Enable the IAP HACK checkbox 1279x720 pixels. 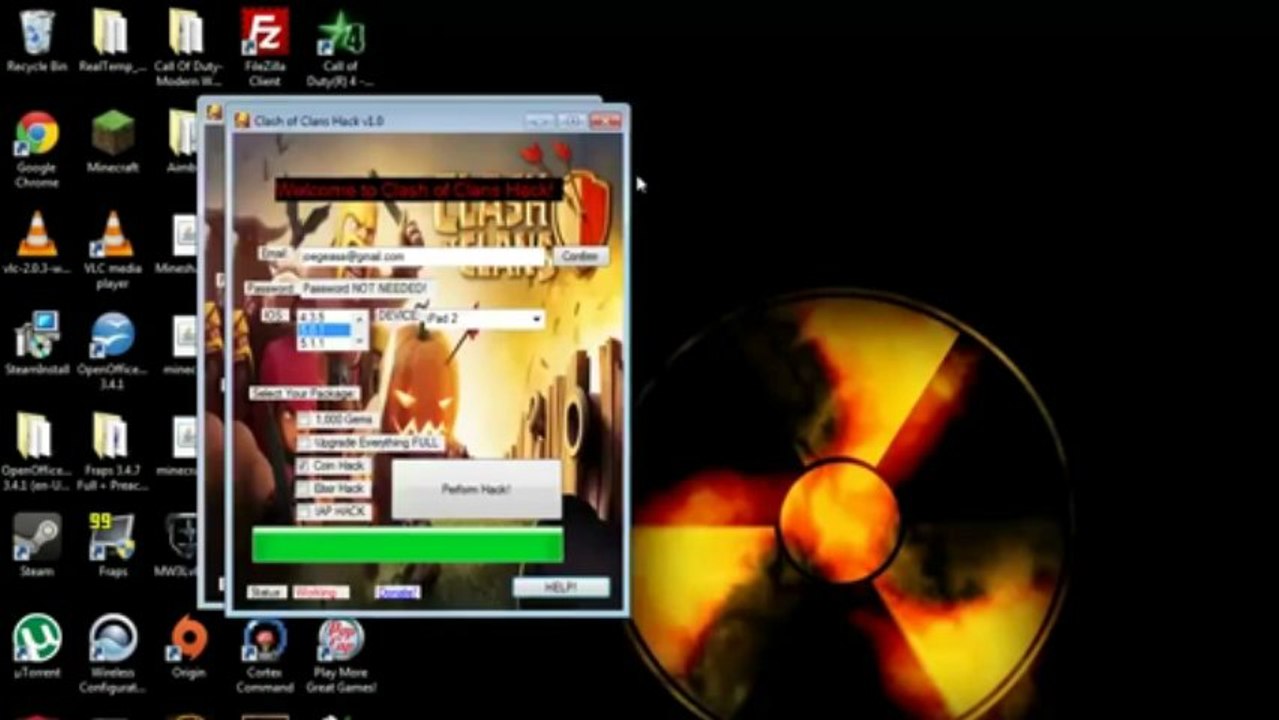tap(304, 512)
